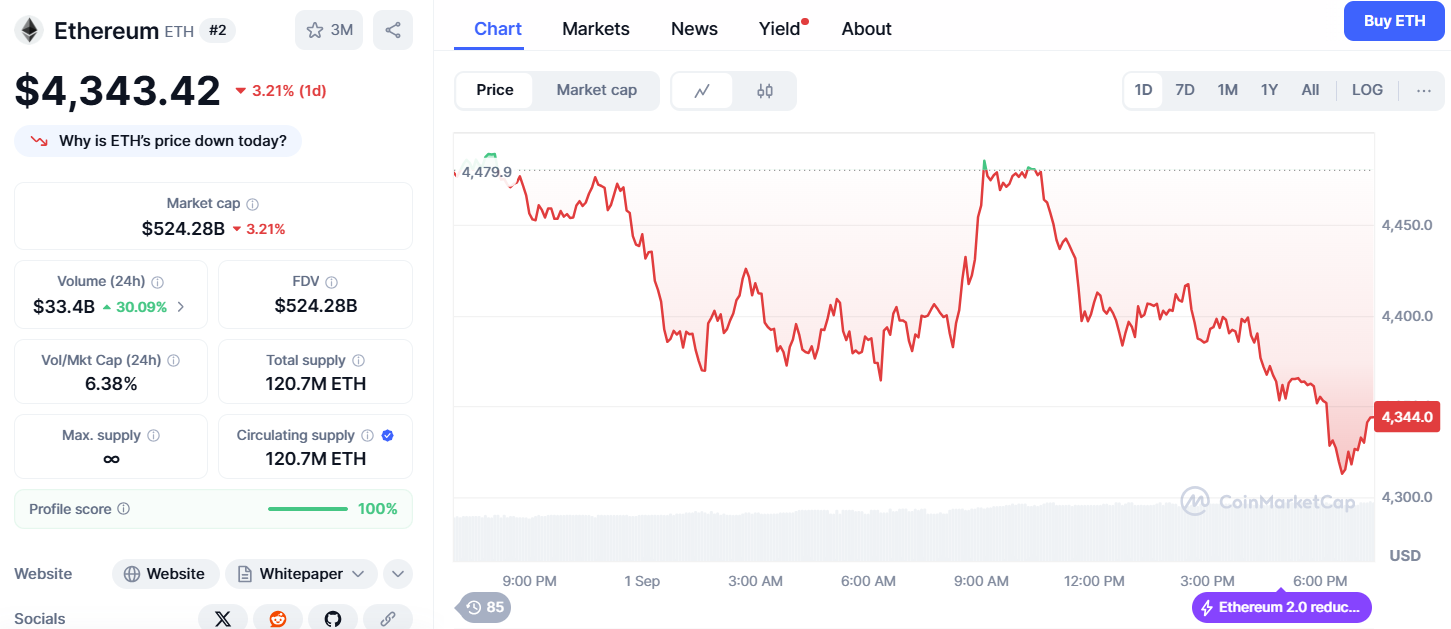Click the watchlist star showing 3M
This screenshot has height=629, width=1451.
328,30
